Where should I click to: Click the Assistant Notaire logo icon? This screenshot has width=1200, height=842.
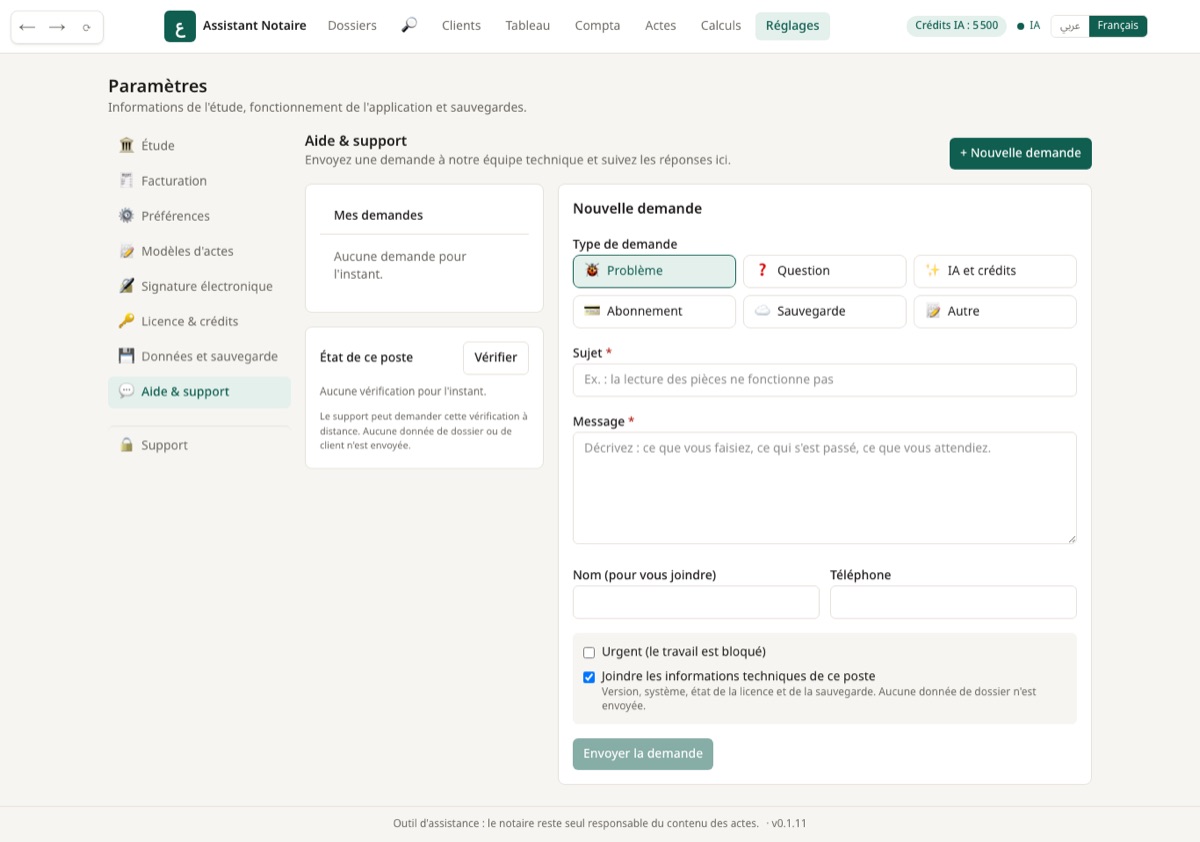[180, 26]
